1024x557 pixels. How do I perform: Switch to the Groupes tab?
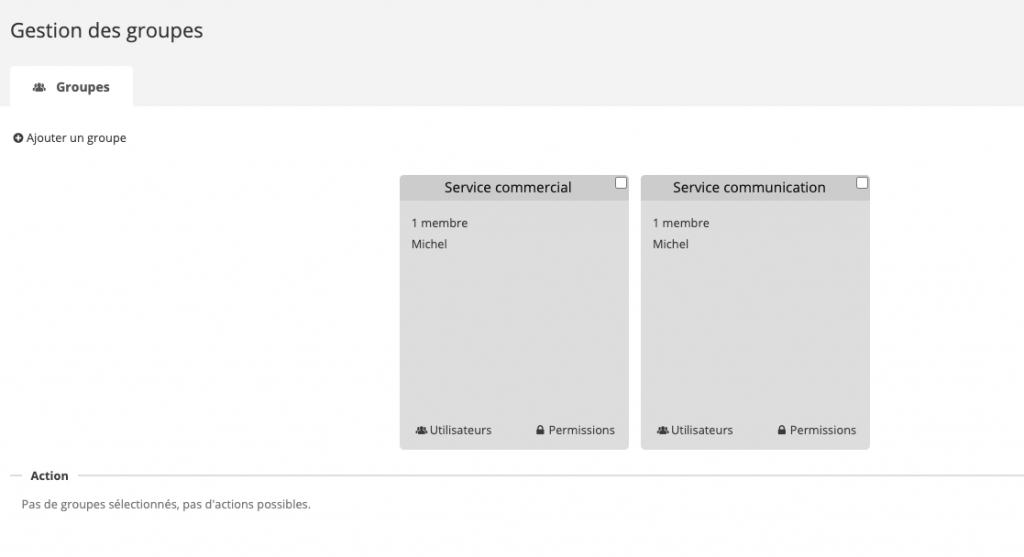pyautogui.click(x=82, y=88)
